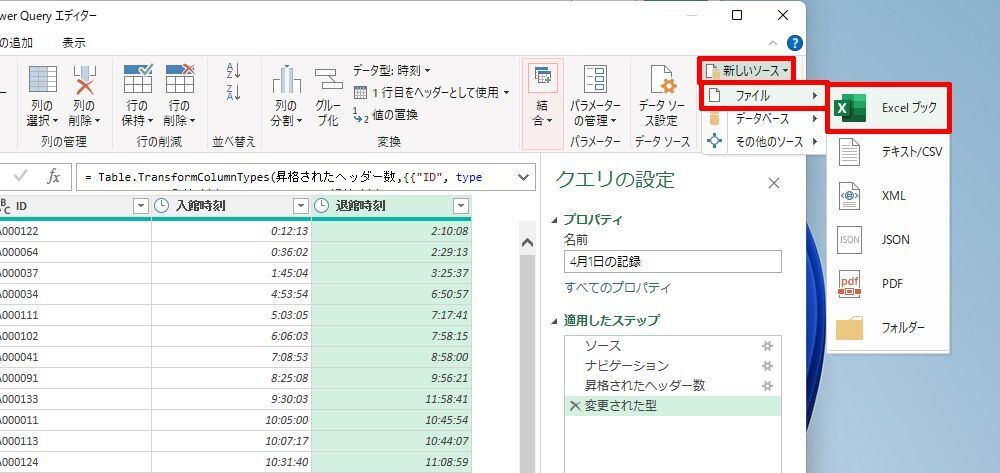
Task: Open the その他のソース submenu item
Action: 763,142
